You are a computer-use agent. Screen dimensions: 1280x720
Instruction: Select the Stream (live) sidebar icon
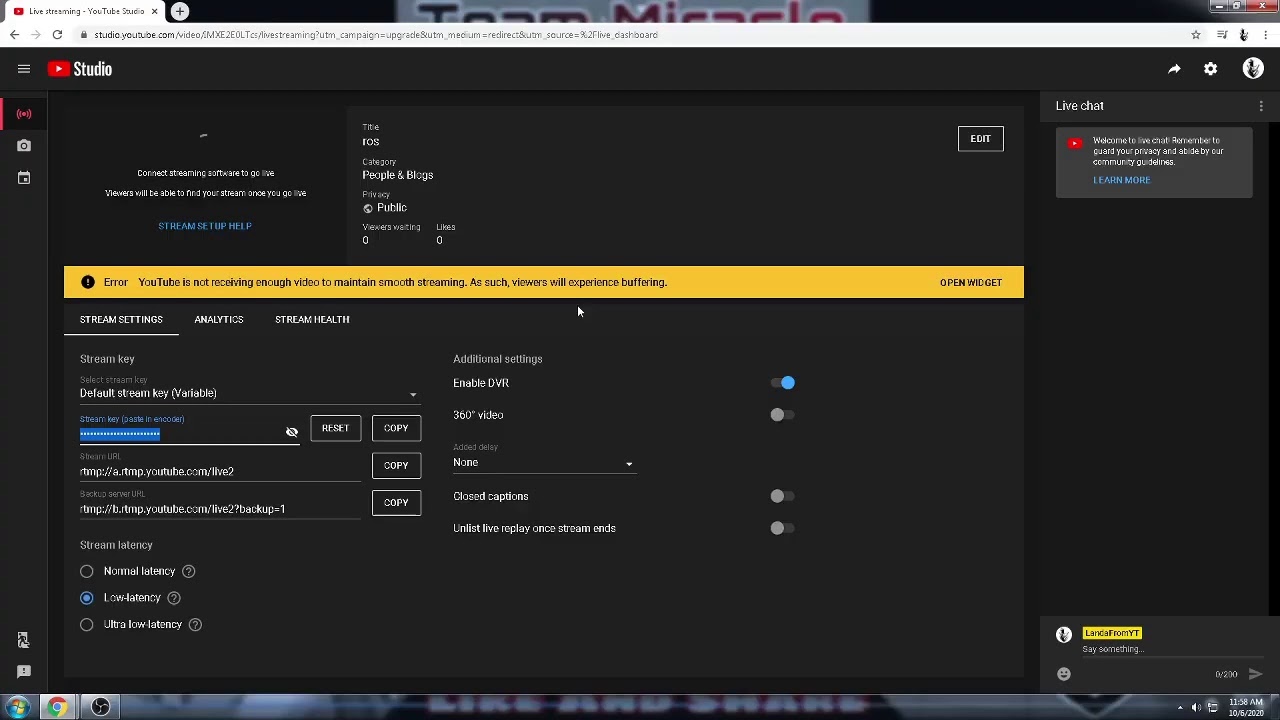(24, 114)
